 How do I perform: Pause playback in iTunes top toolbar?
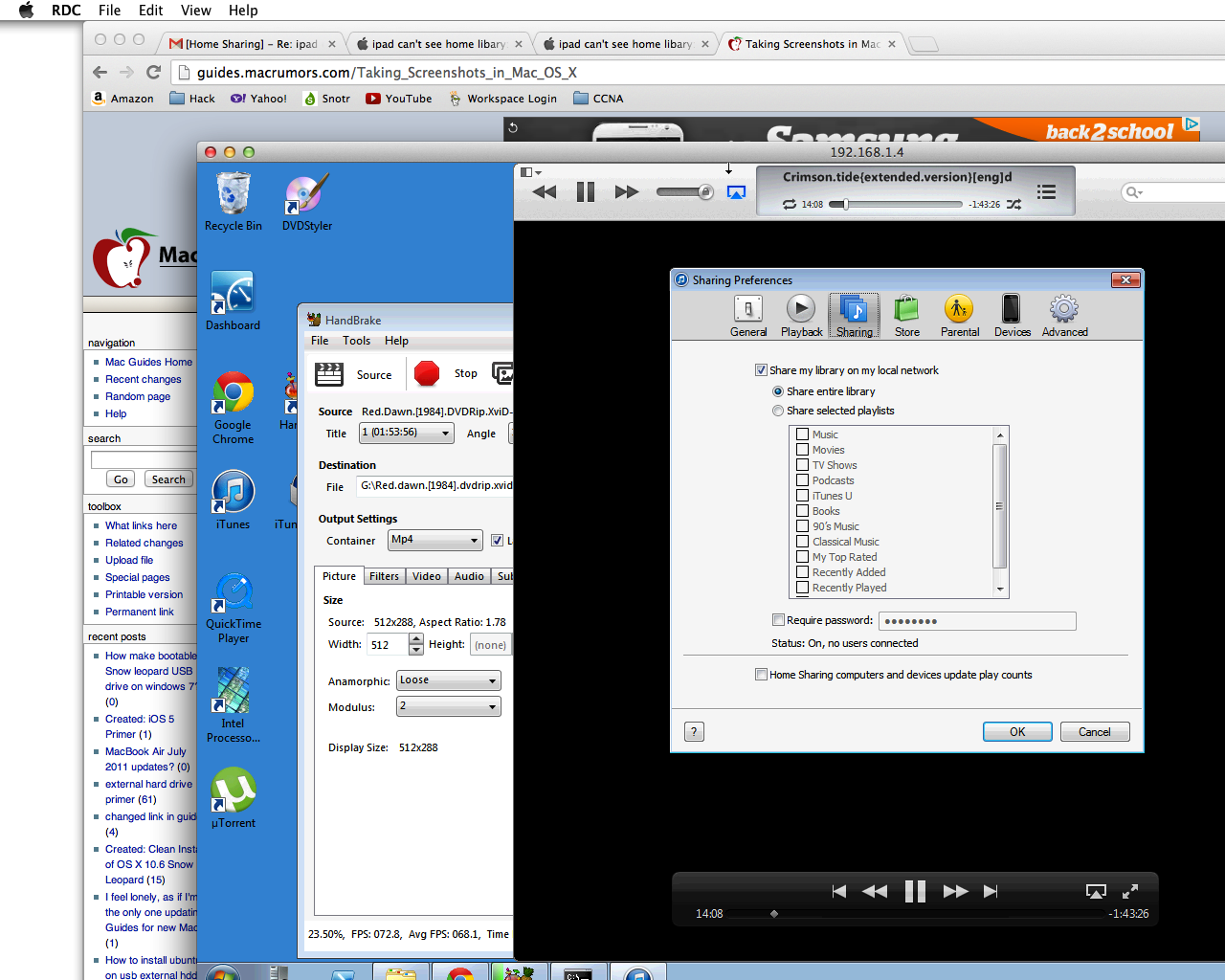[586, 192]
